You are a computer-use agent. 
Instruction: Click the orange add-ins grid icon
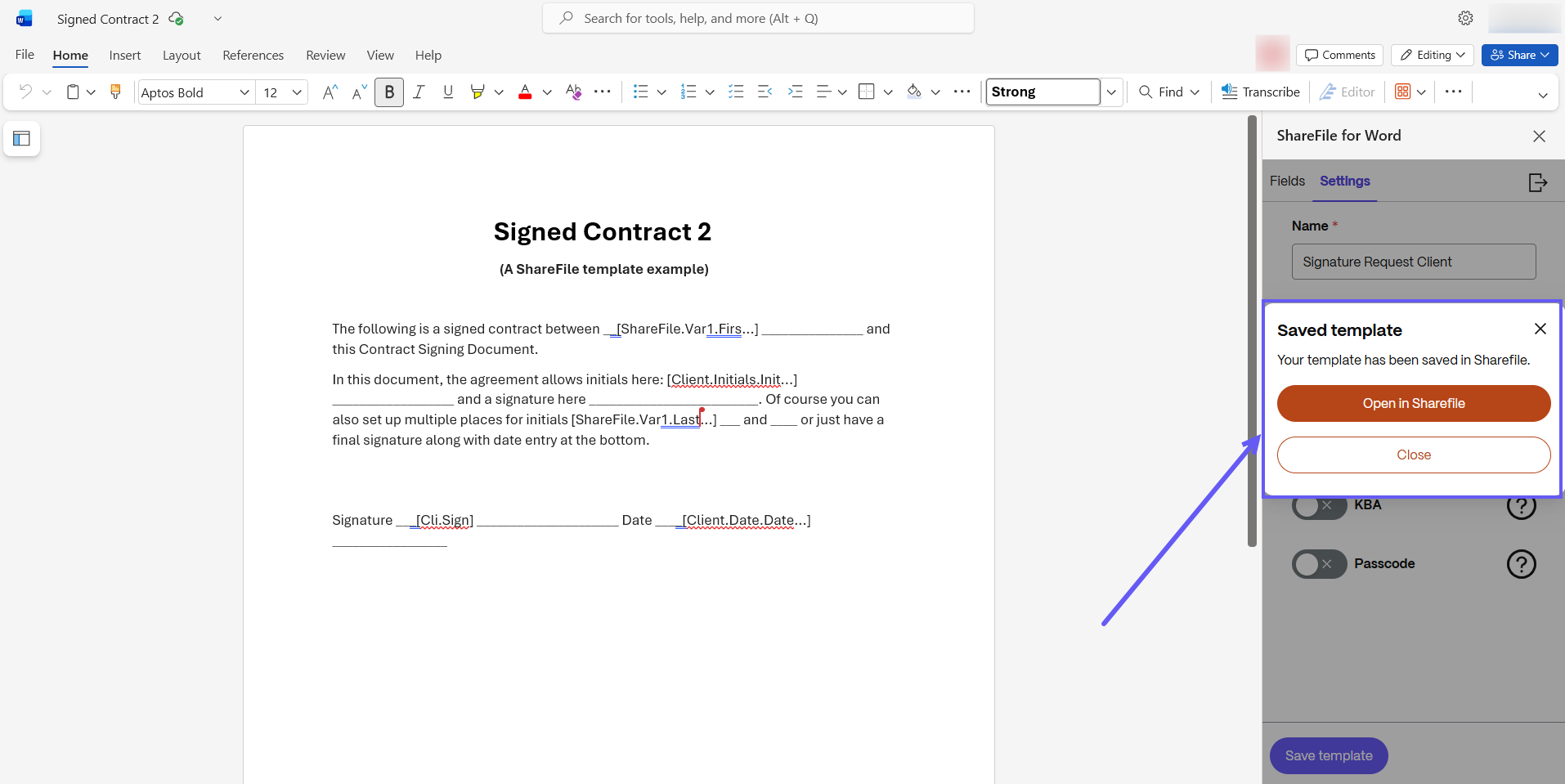pyautogui.click(x=1403, y=92)
